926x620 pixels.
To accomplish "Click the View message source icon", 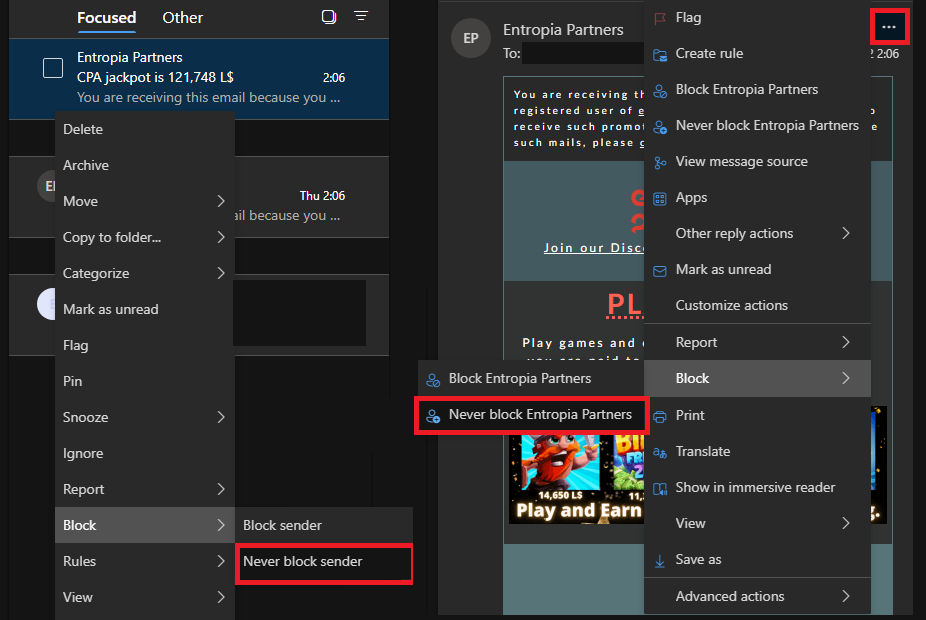I will (660, 162).
